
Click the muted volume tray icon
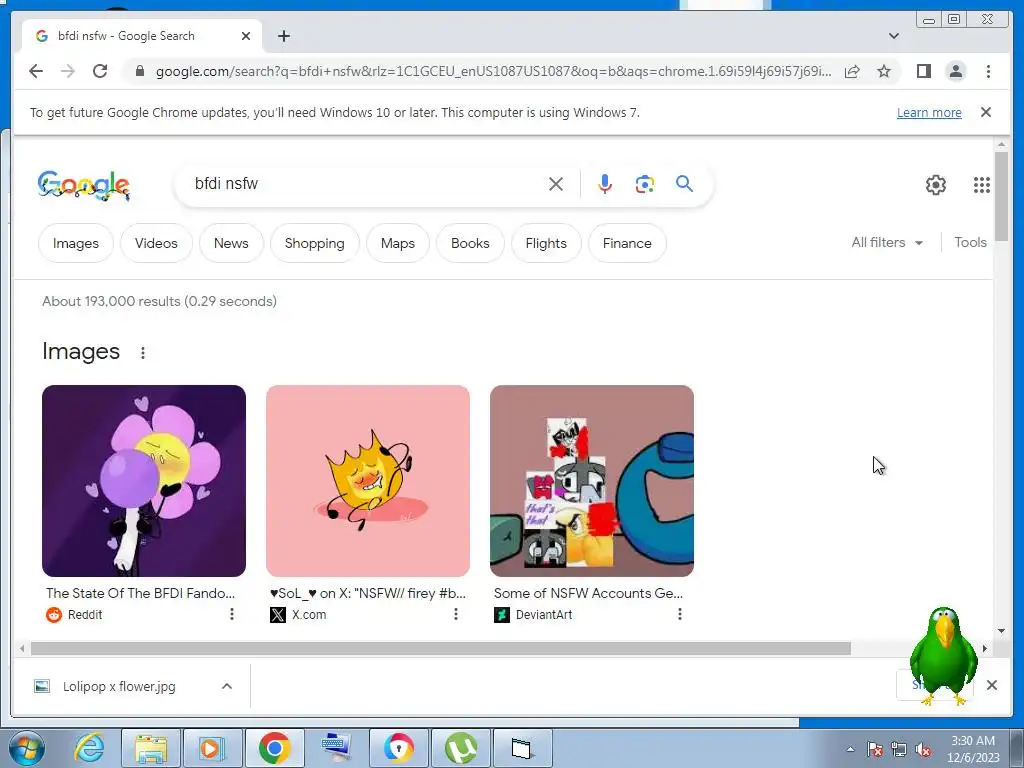[x=923, y=749]
